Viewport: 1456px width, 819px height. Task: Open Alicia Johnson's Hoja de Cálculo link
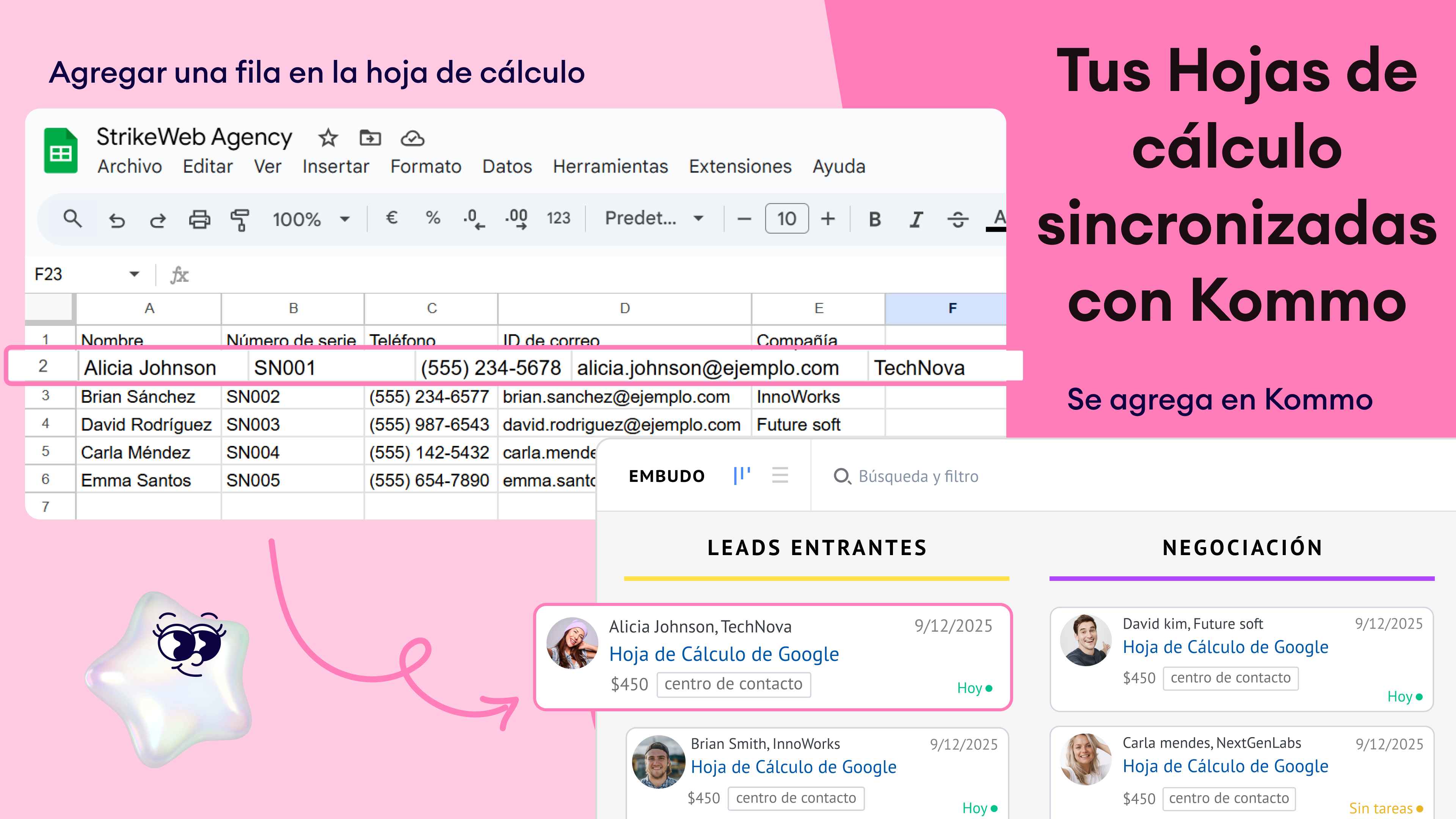(x=723, y=654)
